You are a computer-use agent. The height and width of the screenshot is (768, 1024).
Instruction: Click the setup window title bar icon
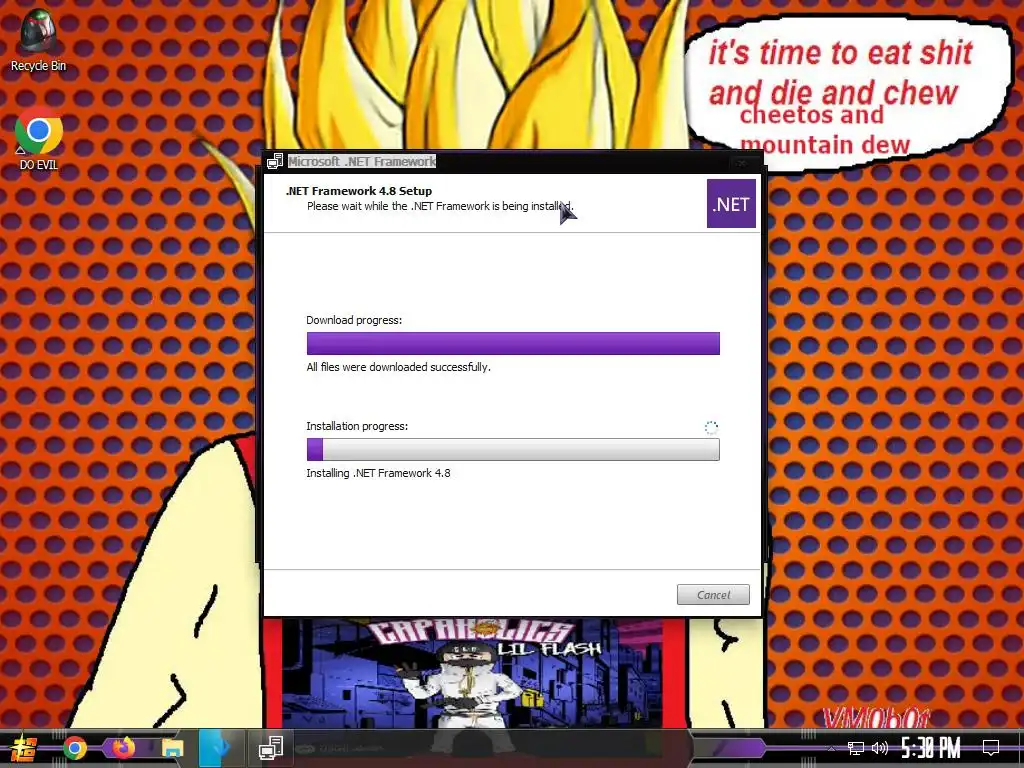coord(275,161)
